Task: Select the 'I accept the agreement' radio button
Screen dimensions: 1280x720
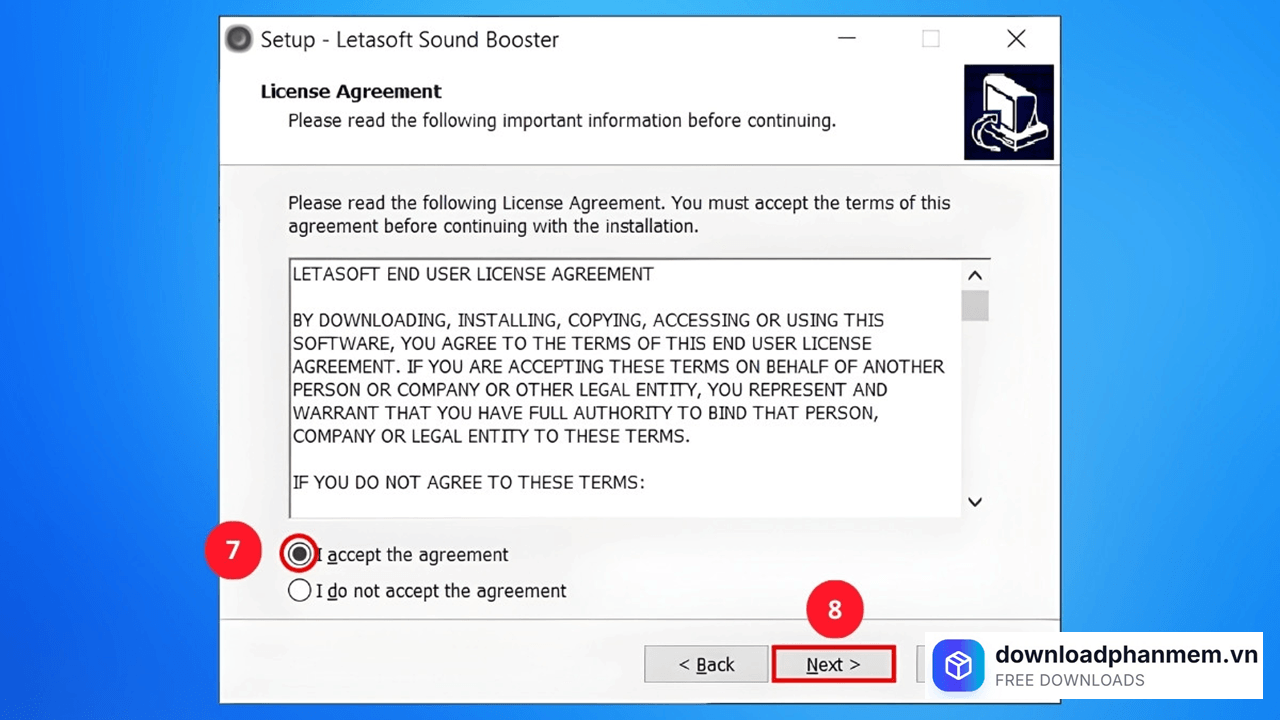Action: (299, 554)
